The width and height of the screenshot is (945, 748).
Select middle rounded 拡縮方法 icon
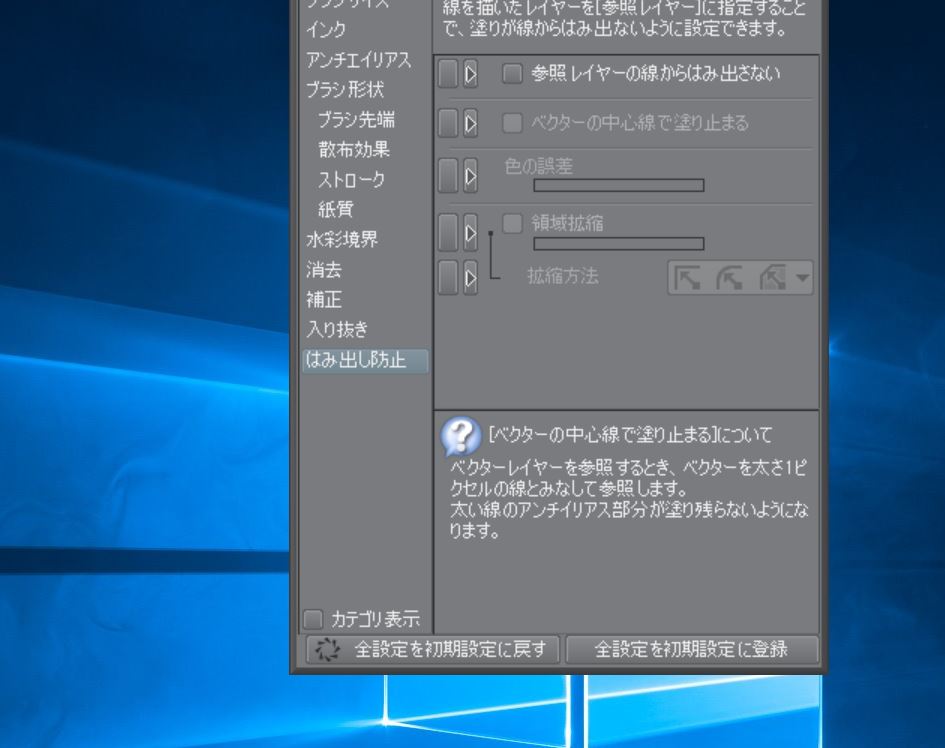coord(729,278)
